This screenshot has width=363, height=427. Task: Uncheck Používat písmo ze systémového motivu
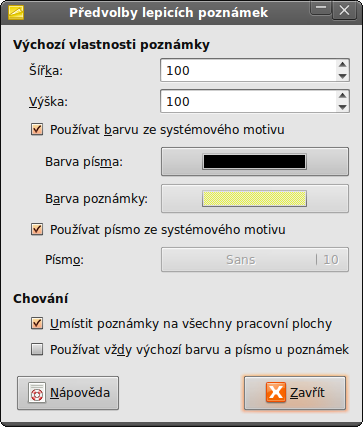37,230
